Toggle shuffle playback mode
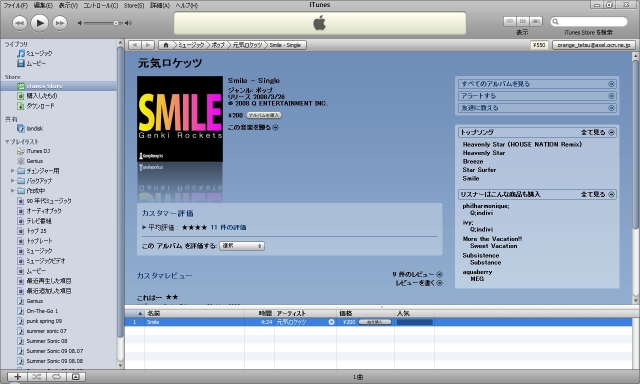Image resolution: width=640 pixels, height=384 pixels. [x=37, y=377]
